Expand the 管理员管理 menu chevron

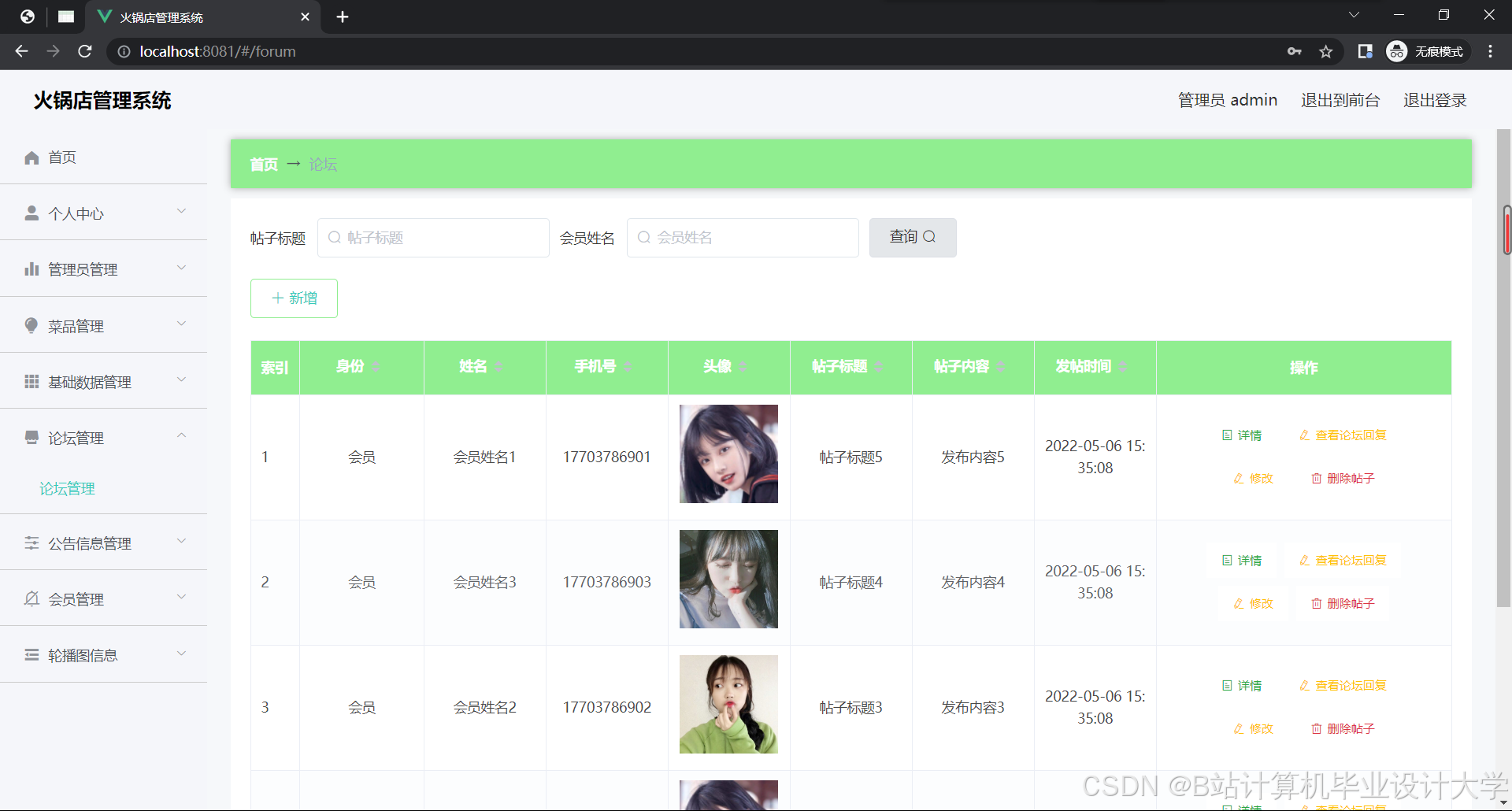tap(182, 268)
